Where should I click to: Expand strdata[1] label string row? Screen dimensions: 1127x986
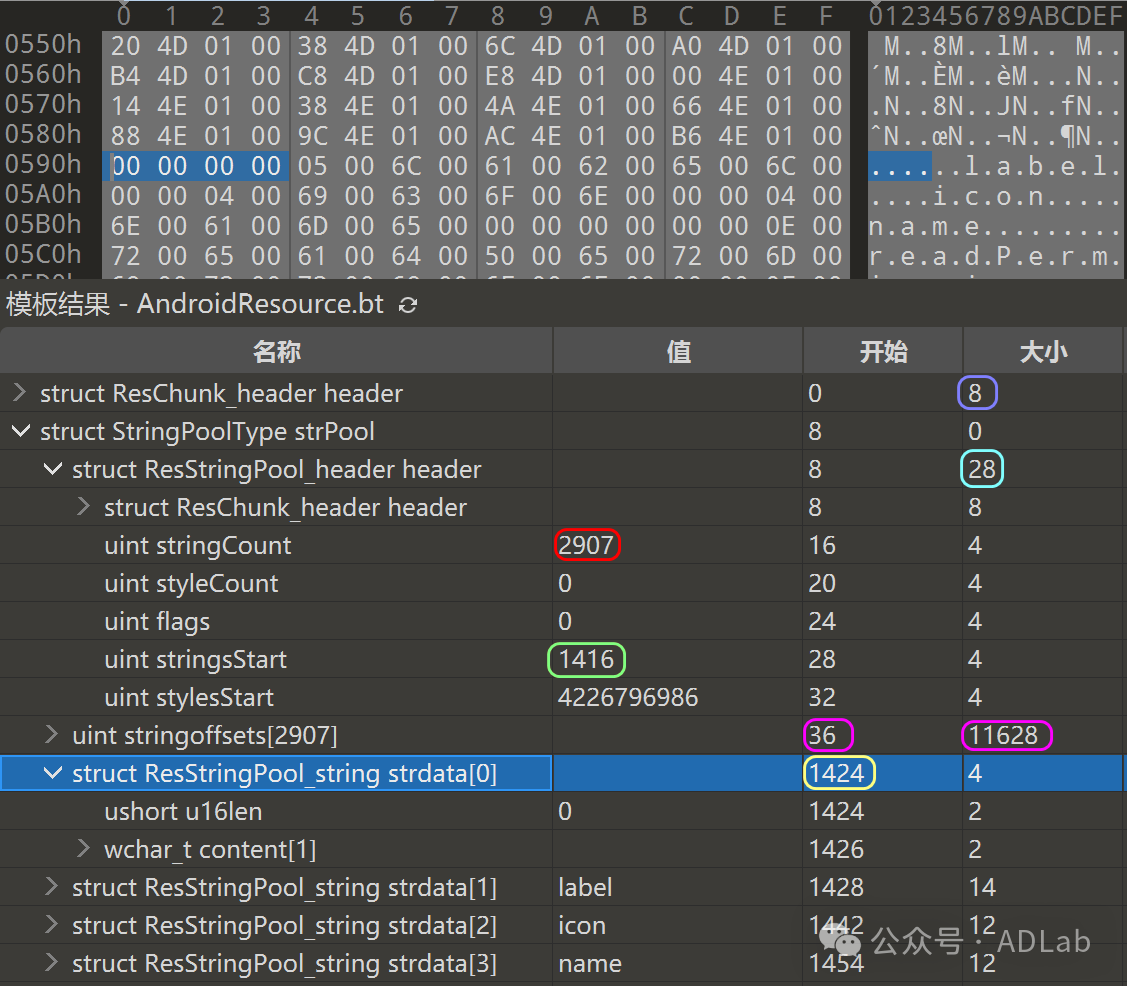click(x=52, y=888)
